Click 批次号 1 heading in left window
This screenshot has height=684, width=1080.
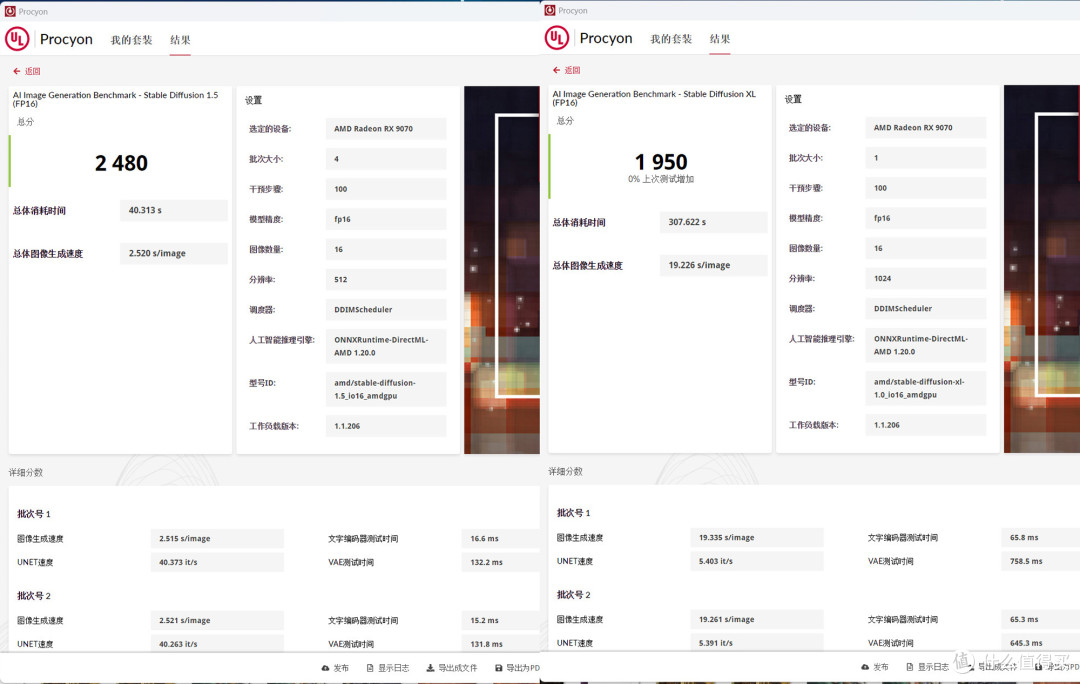pos(34,514)
